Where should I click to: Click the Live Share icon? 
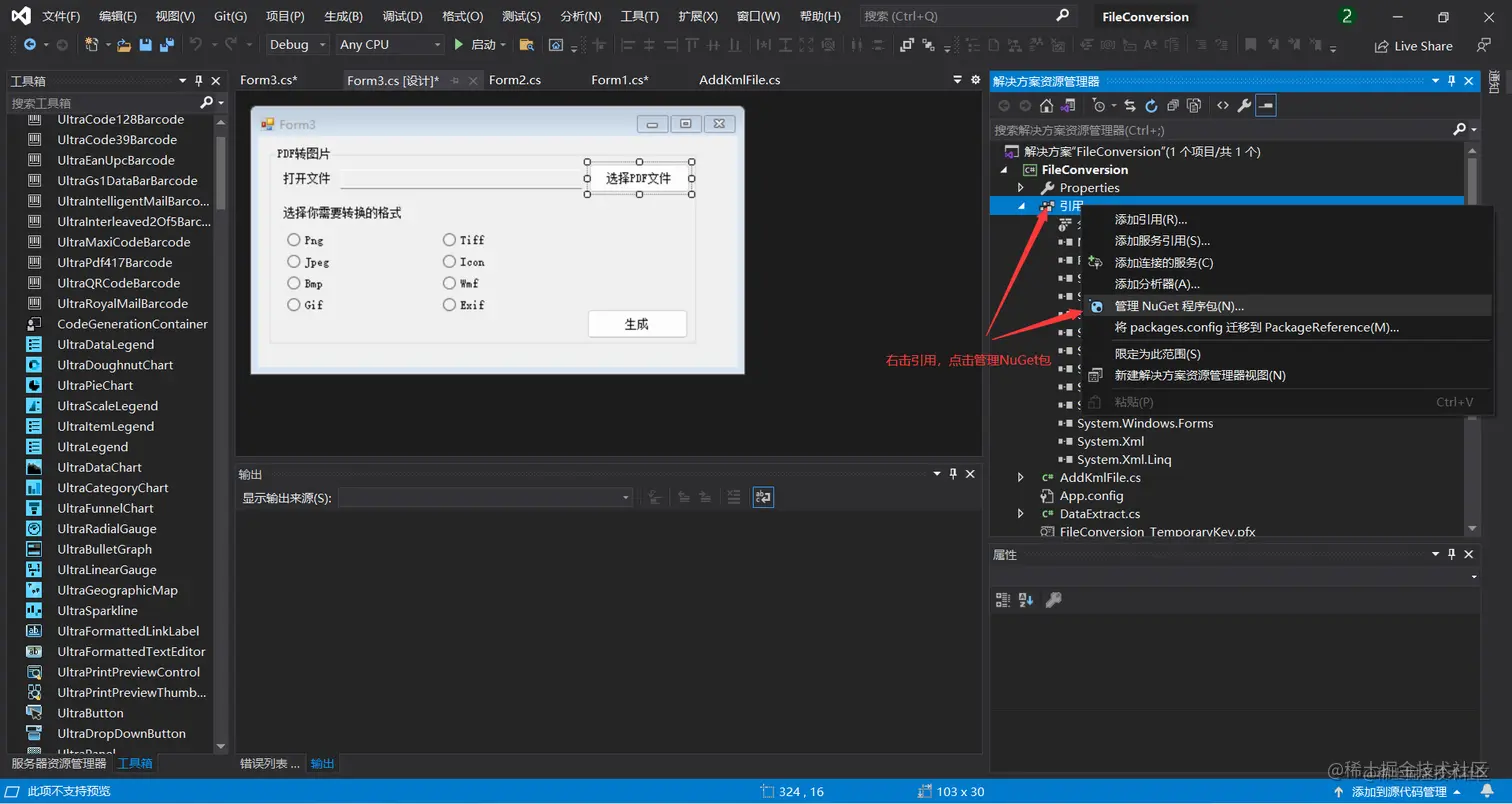(1382, 46)
